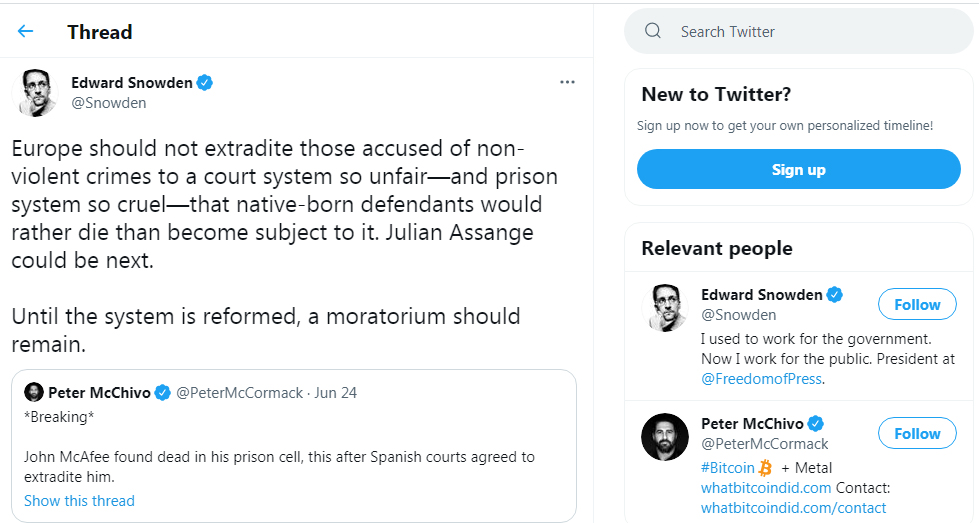Click the verified badge next to tweet author name
This screenshot has height=523, width=979.
pyautogui.click(x=205, y=83)
